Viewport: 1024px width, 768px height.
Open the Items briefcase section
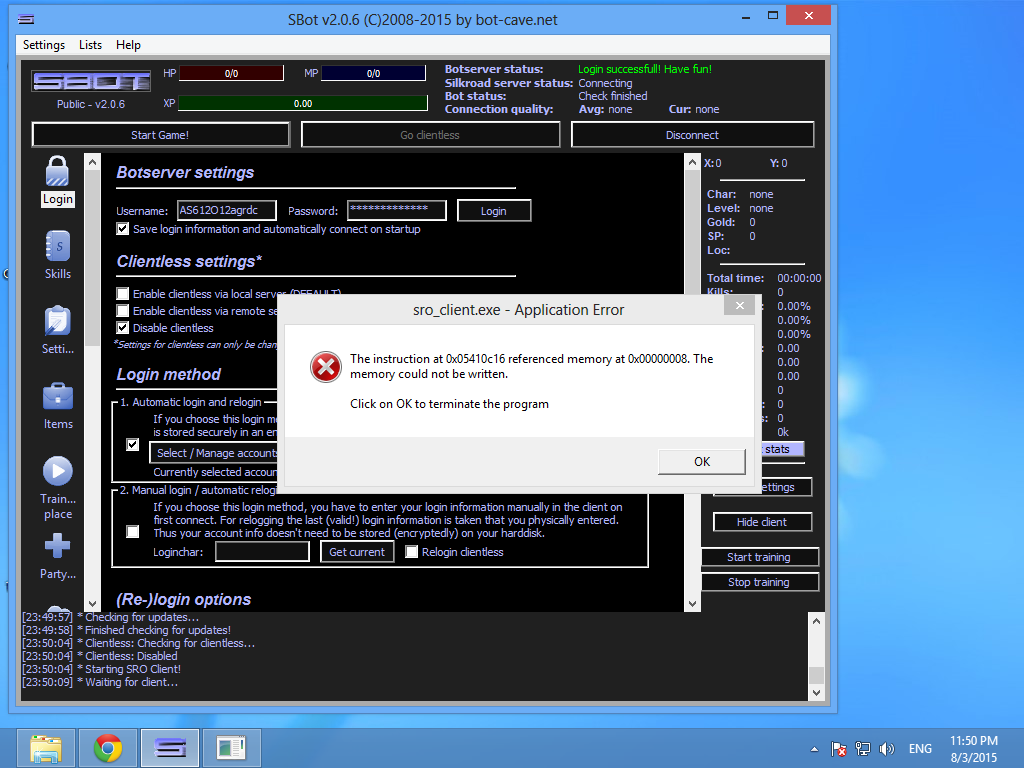coord(57,406)
